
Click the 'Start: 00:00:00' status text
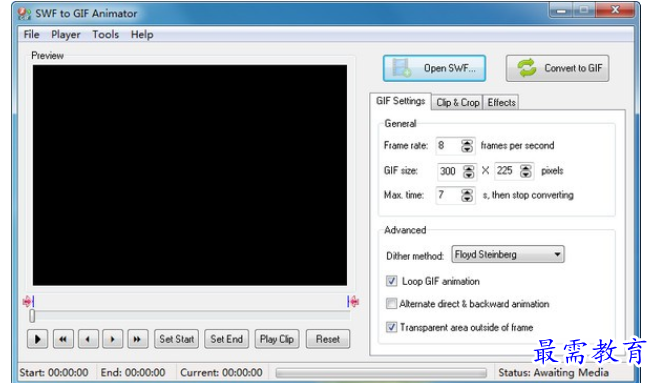[x=54, y=373]
